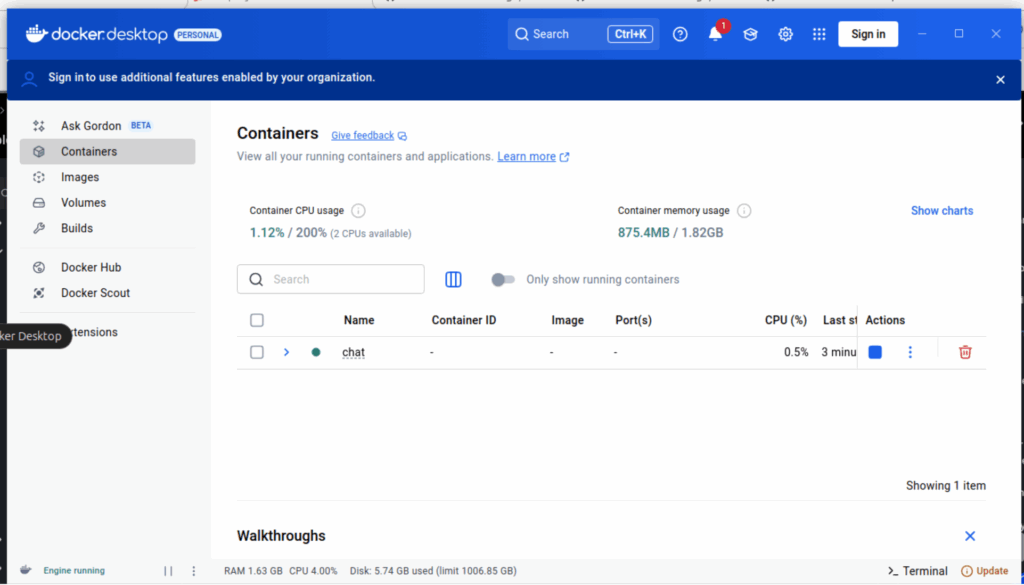This screenshot has width=1024, height=585.
Task: Click the Update notice in the status bar
Action: pyautogui.click(x=984, y=571)
